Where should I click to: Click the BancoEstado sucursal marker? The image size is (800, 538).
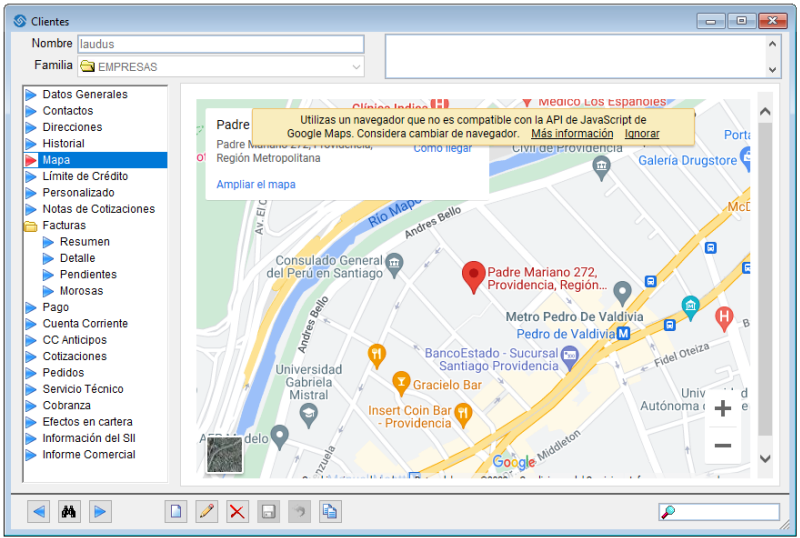tap(569, 357)
